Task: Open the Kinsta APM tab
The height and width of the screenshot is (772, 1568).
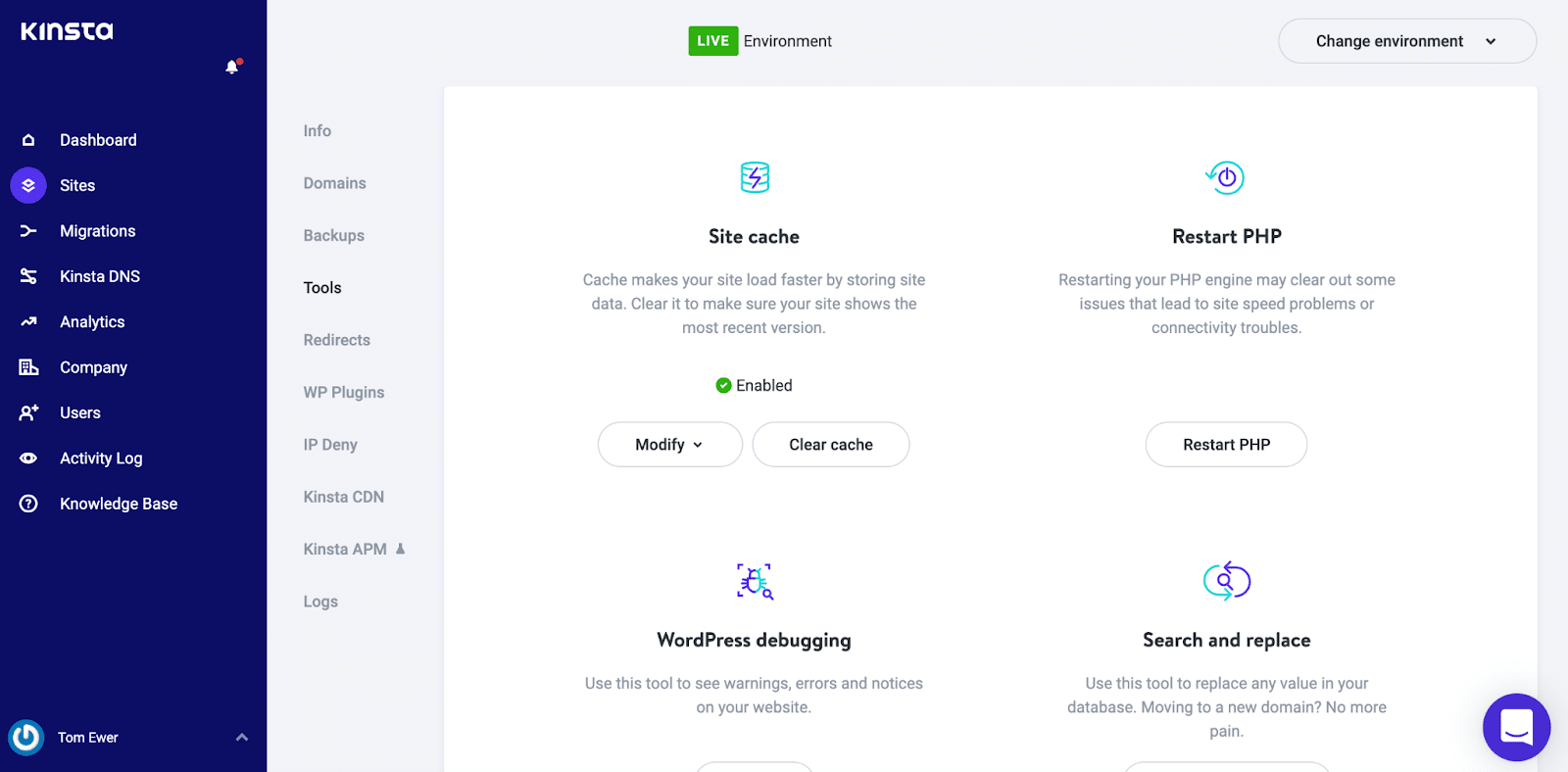Action: 345,550
